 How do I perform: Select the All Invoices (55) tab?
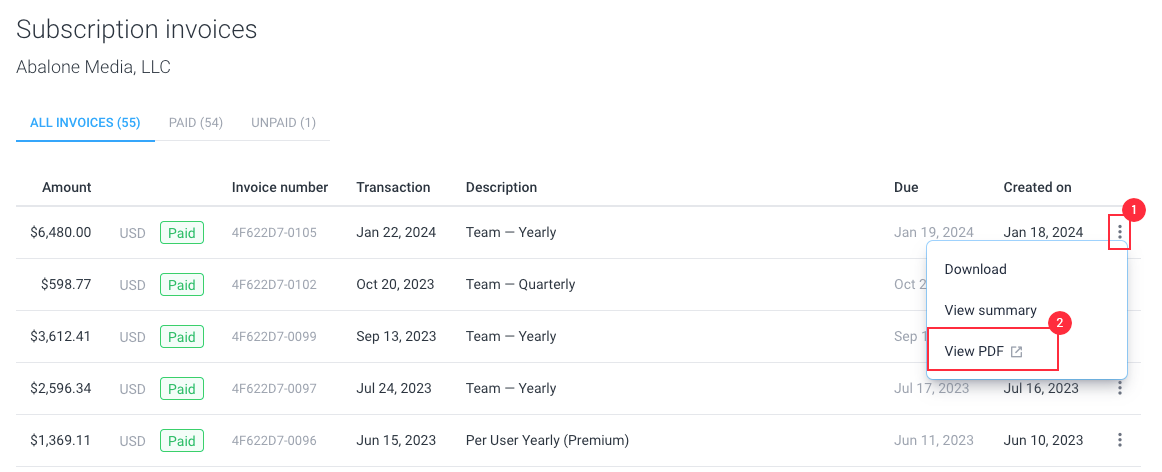tap(85, 122)
